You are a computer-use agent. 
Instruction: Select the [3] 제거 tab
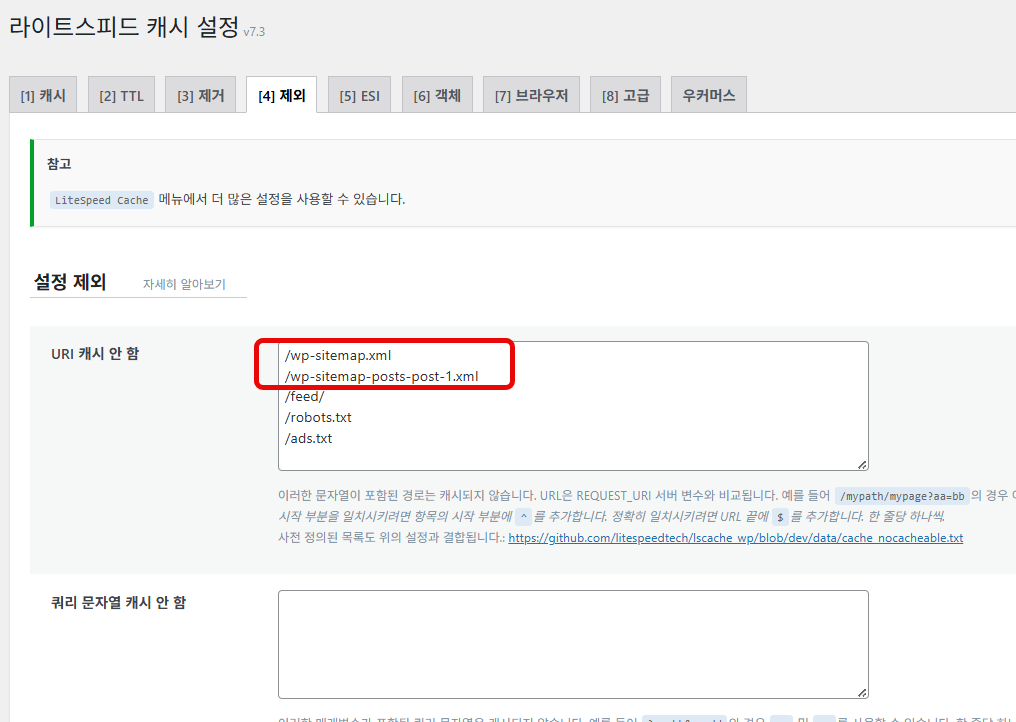click(200, 95)
